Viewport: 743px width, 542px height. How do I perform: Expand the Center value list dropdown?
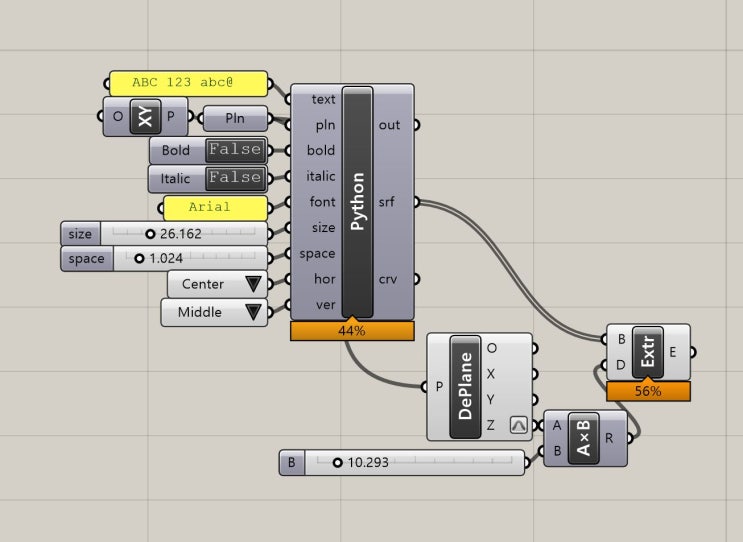coord(253,284)
